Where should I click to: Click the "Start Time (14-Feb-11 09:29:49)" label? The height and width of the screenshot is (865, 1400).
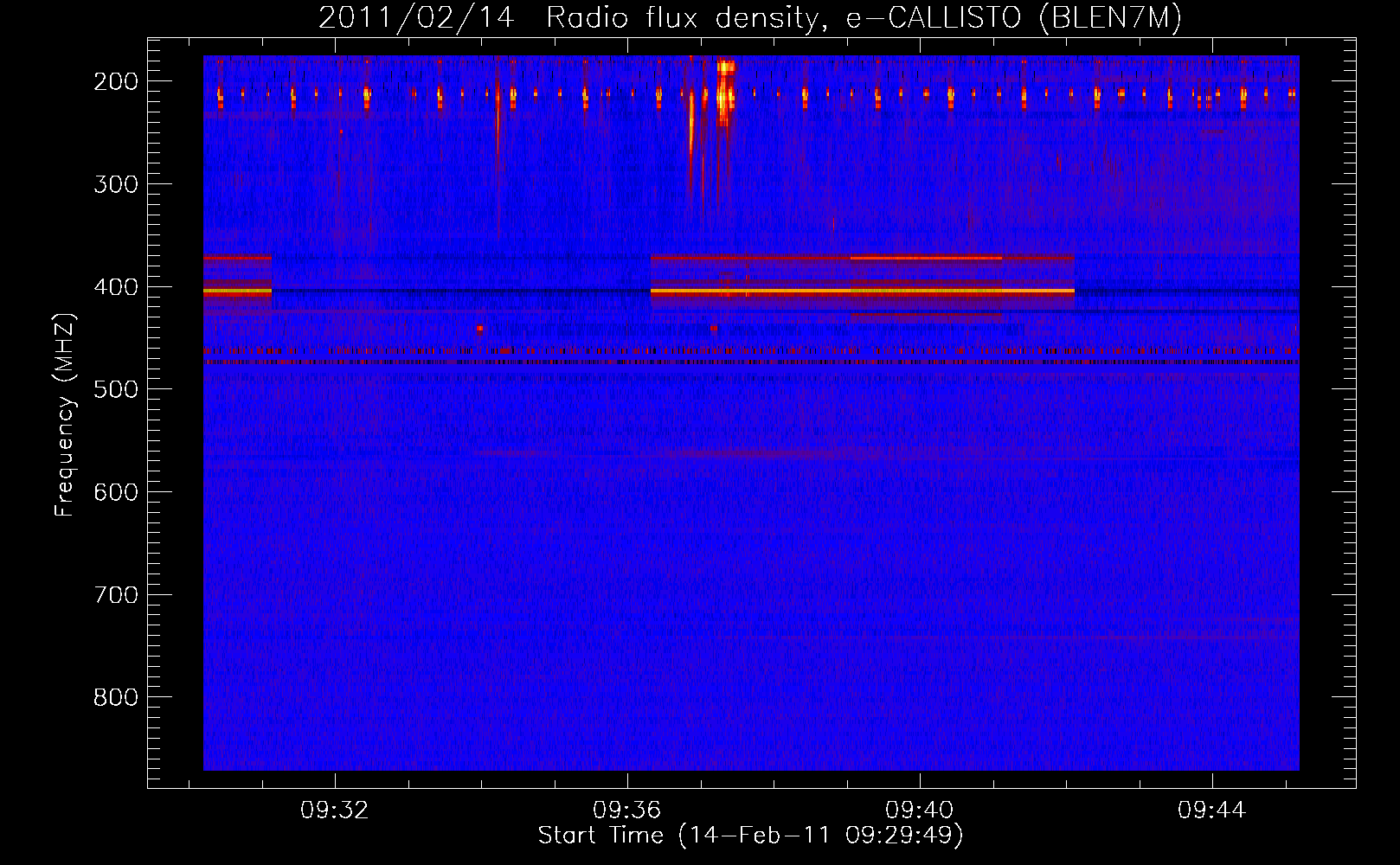(750, 836)
